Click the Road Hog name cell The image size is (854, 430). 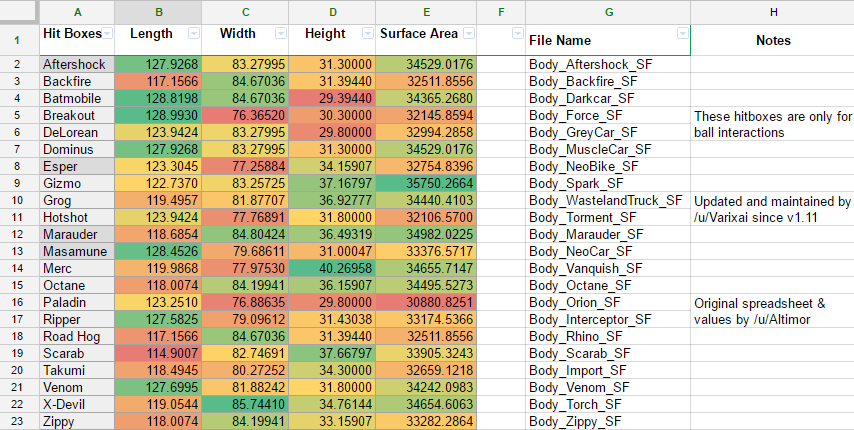[77, 336]
